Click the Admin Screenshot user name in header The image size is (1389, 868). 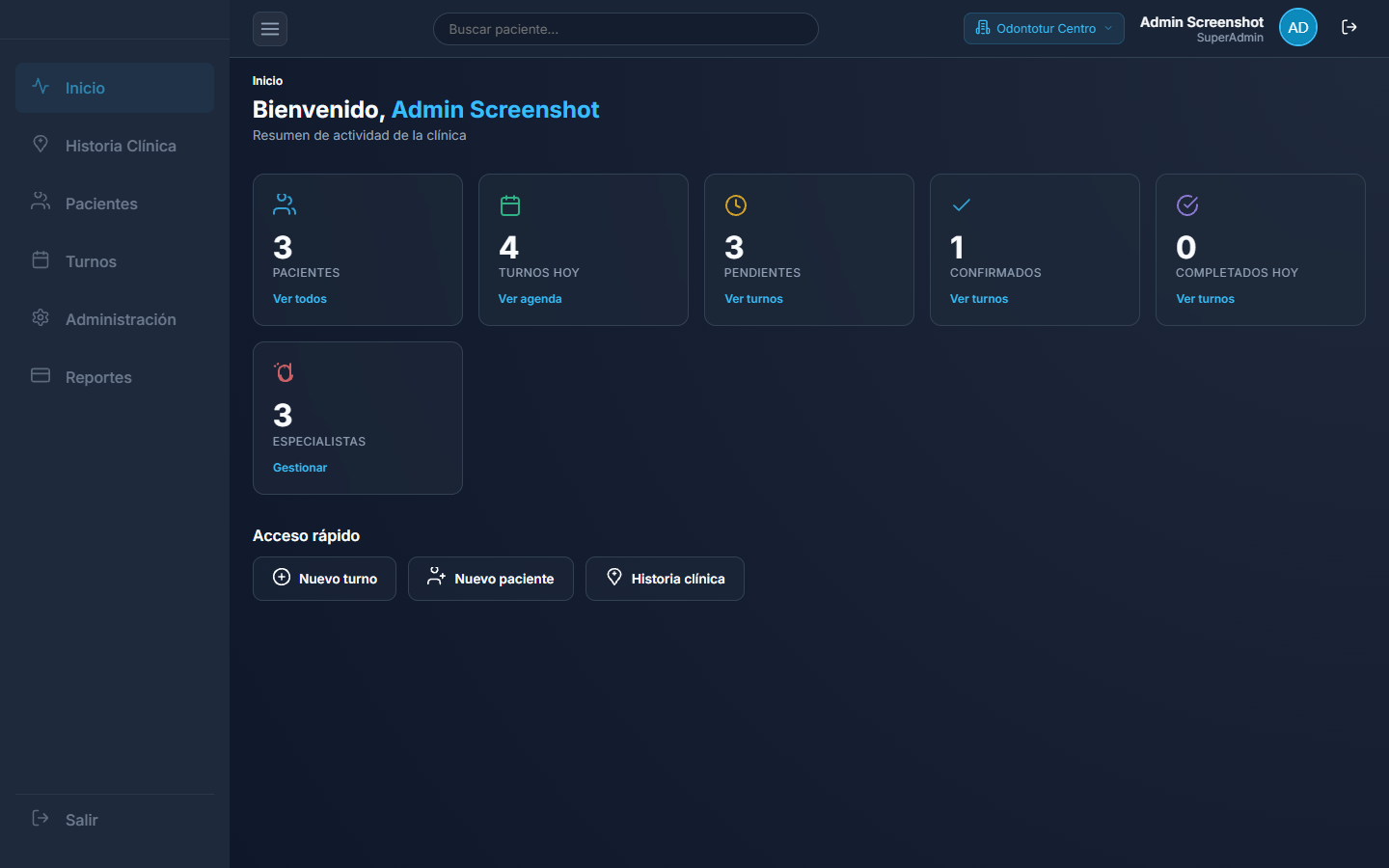pos(1202,21)
